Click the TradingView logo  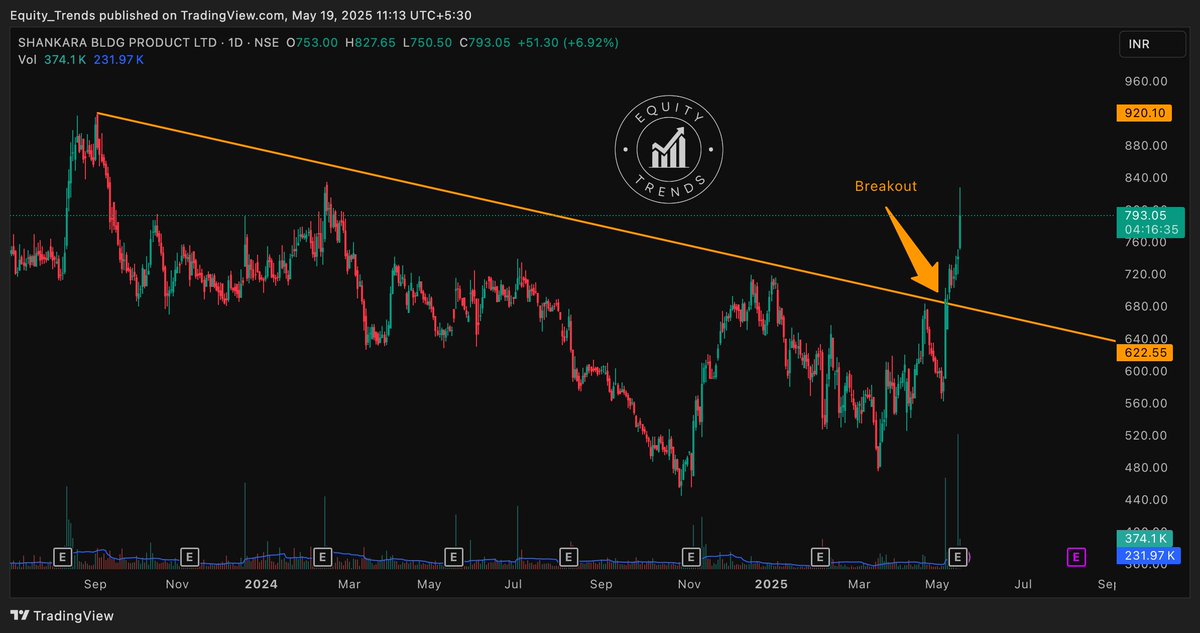pos(62,616)
